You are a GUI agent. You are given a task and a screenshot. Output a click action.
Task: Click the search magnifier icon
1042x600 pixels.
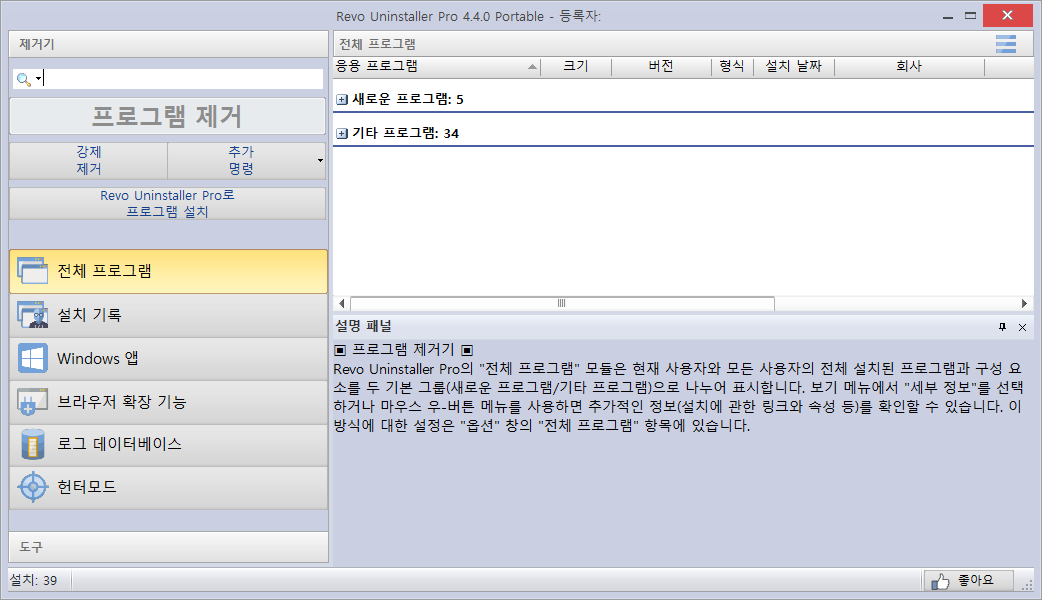point(23,79)
